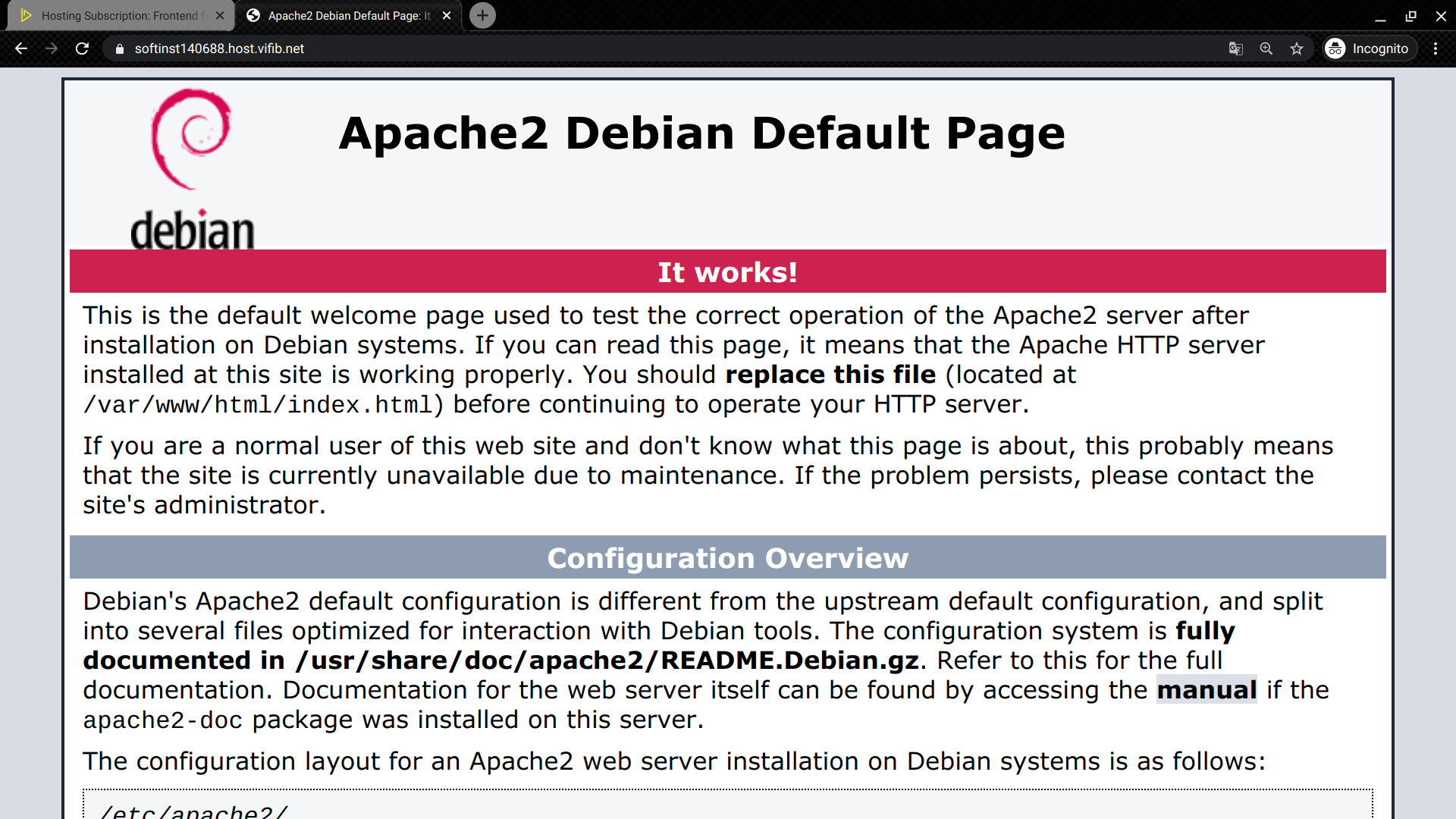
Task: Click the Debian swirl logo image
Action: point(193,169)
